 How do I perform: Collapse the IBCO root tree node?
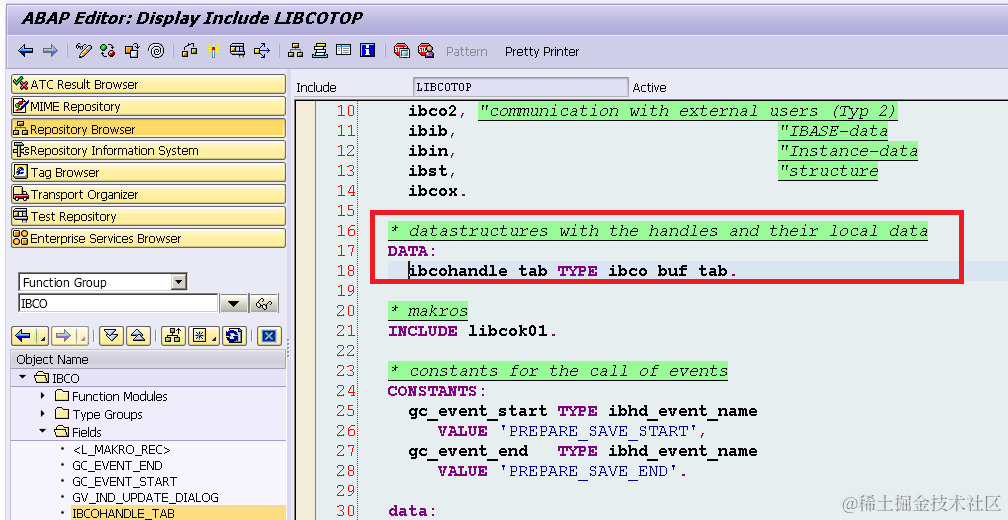pyautogui.click(x=24, y=378)
